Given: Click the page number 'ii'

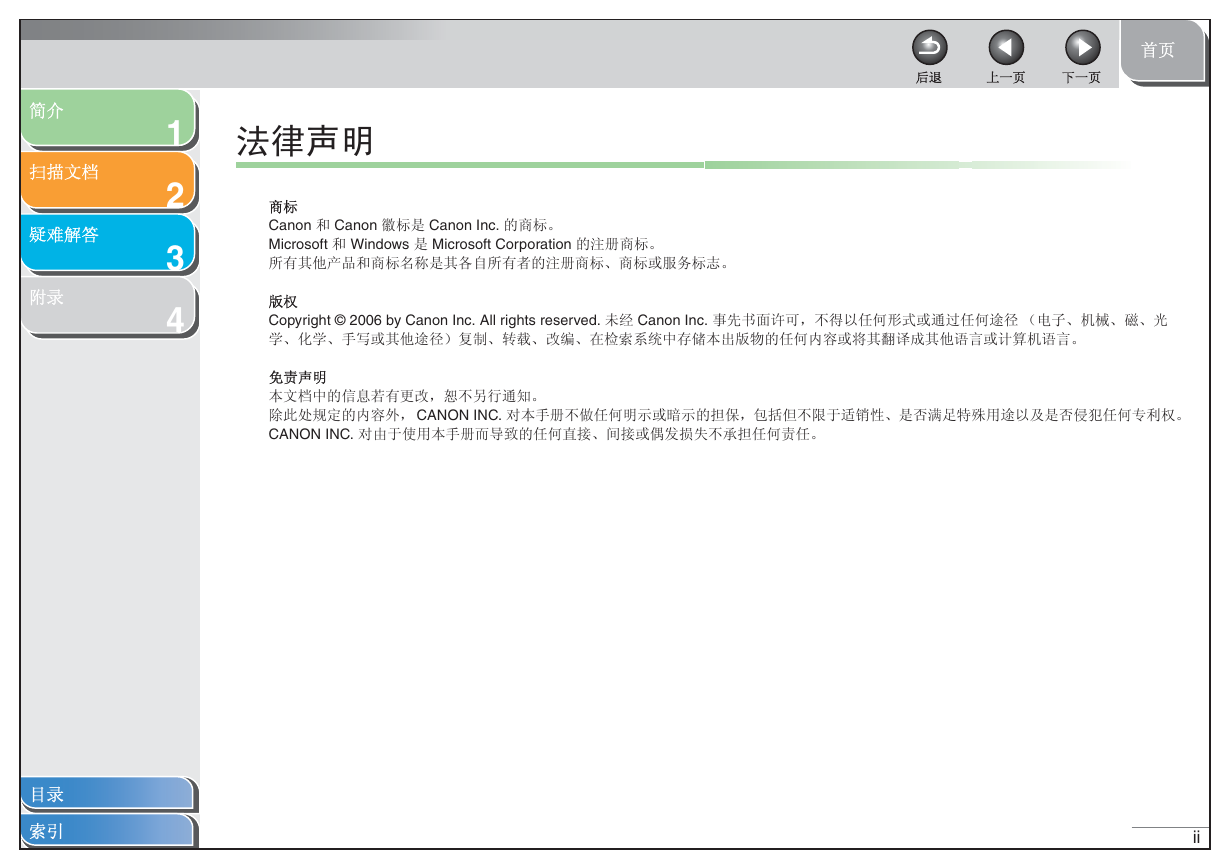Looking at the screenshot, I should point(1195,837).
